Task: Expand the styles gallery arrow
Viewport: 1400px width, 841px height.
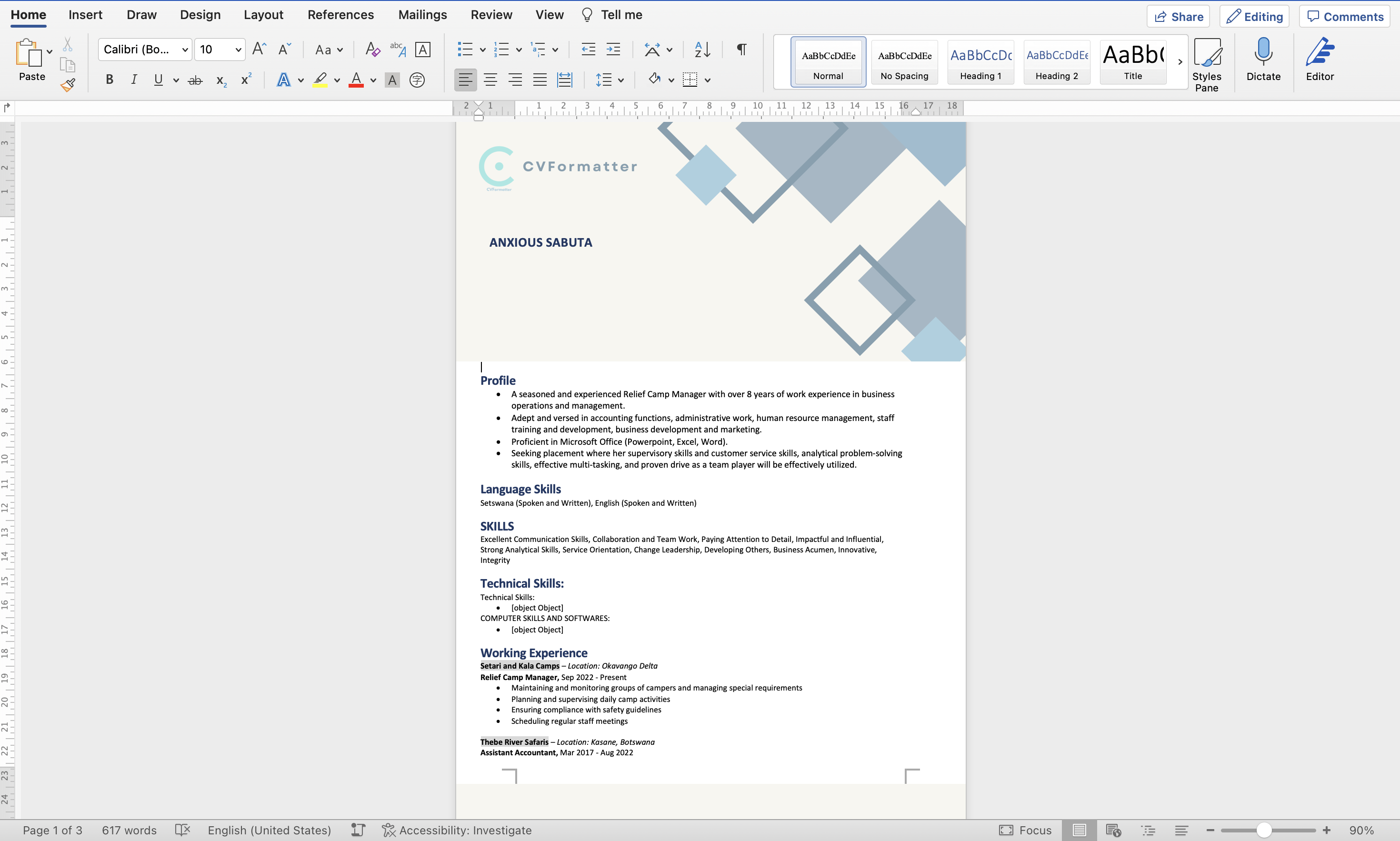Action: pos(1180,62)
